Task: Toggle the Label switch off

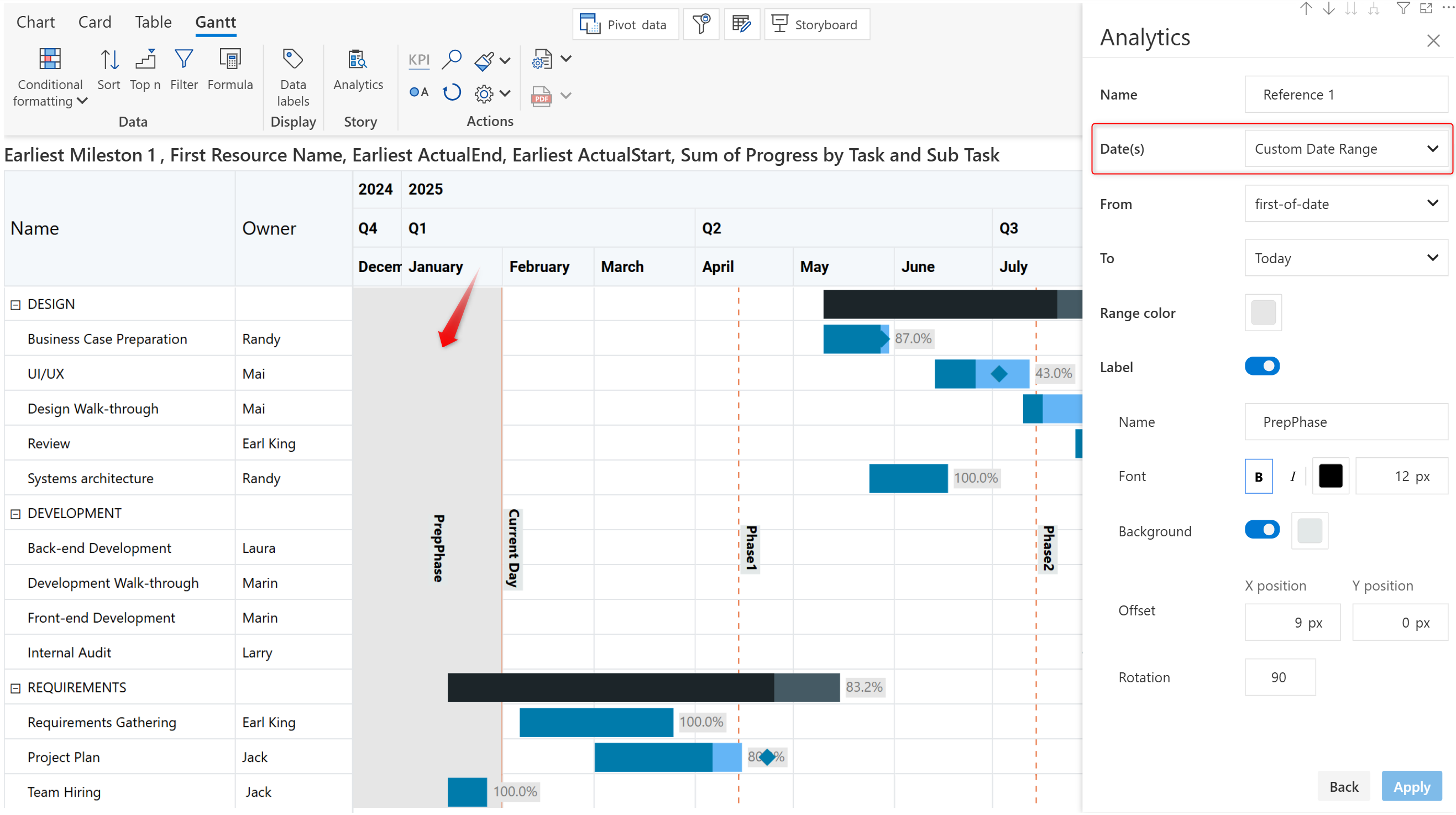Action: (x=1261, y=367)
